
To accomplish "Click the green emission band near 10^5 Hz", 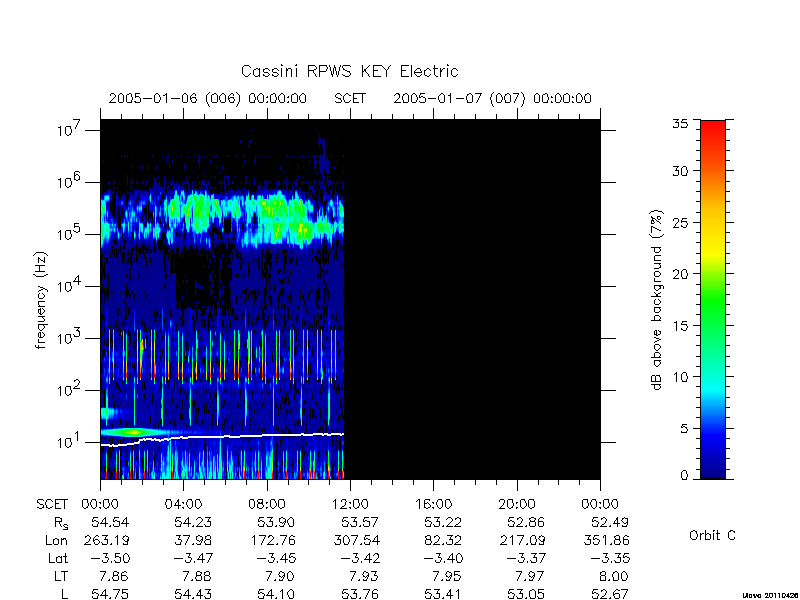I will tap(222, 217).
